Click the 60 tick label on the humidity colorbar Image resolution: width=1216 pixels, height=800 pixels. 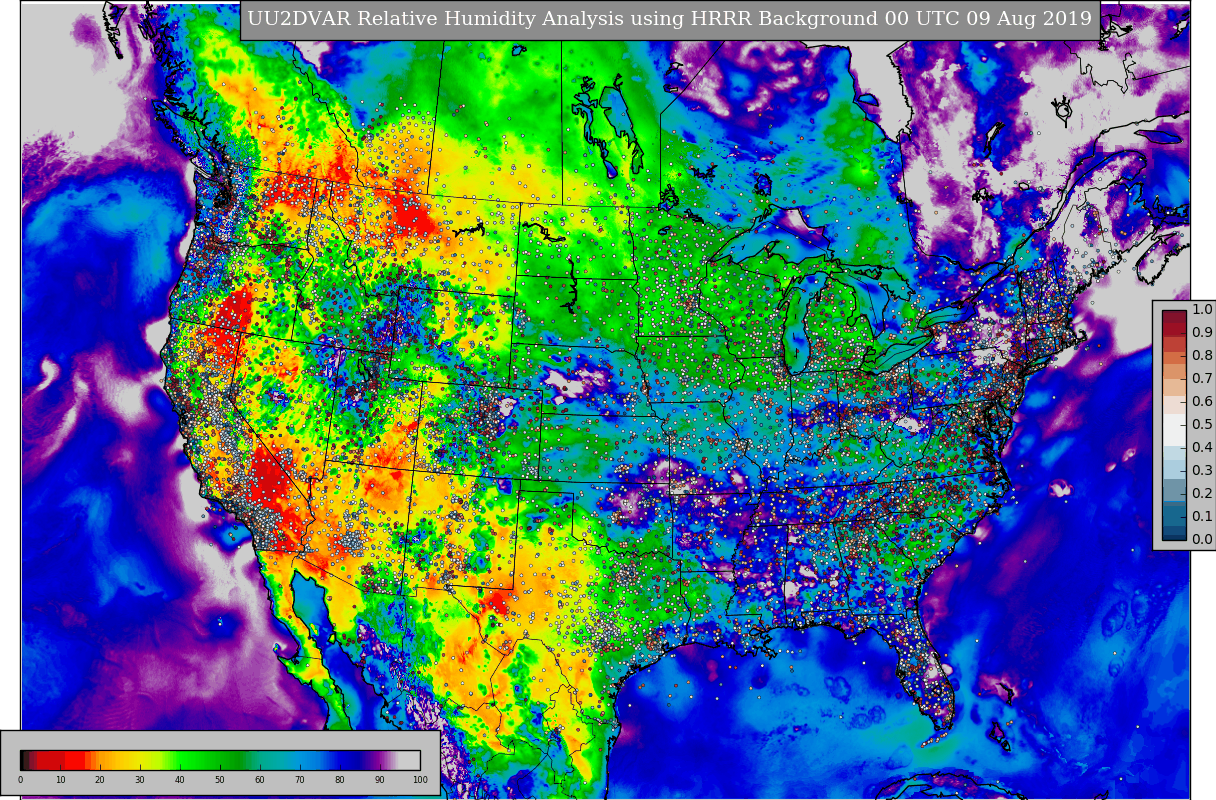[x=260, y=780]
